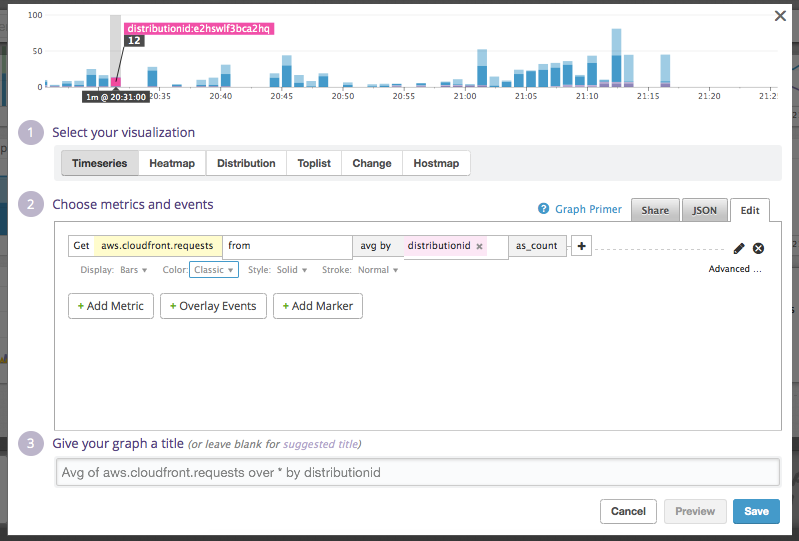Open the Share tab

pos(655,210)
